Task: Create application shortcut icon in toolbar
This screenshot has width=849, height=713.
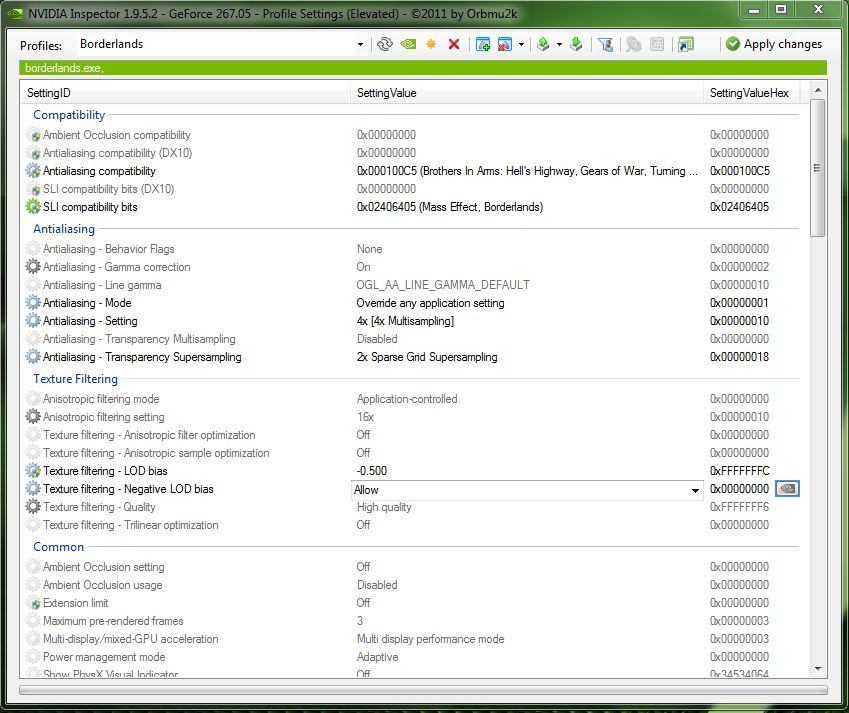Action: pyautogui.click(x=685, y=44)
